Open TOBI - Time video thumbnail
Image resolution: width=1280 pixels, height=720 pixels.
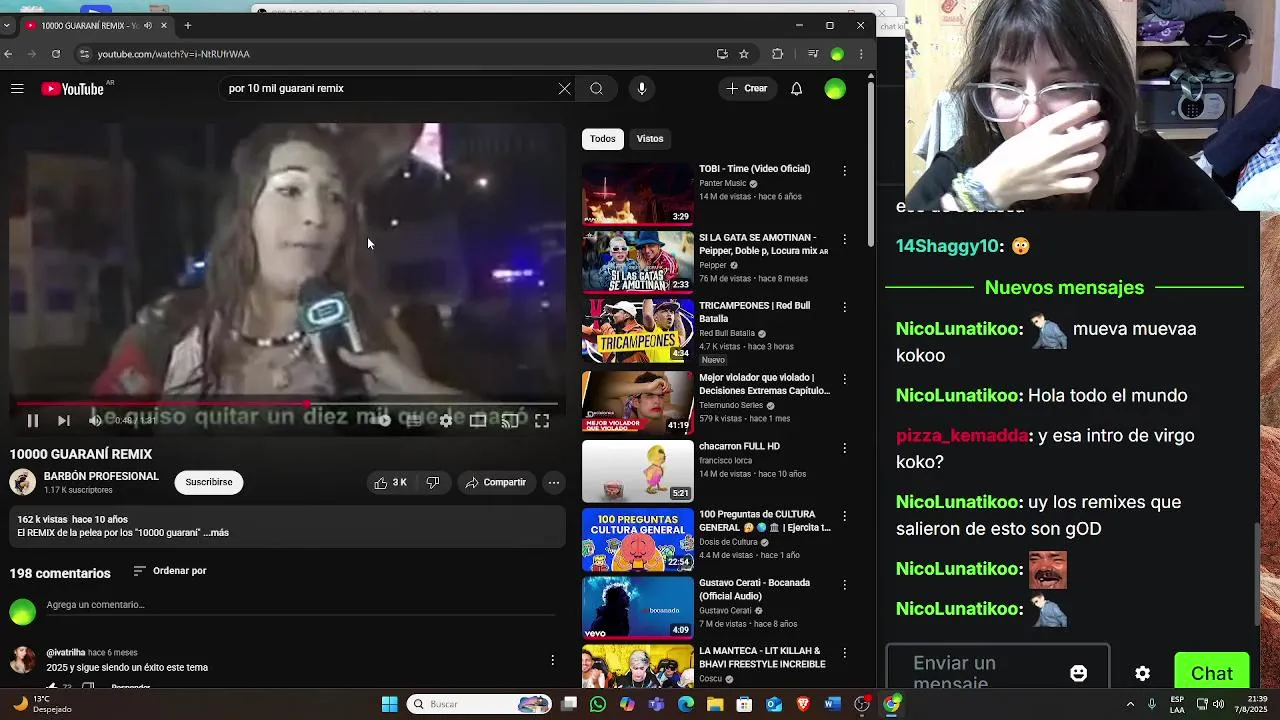tap(637, 194)
